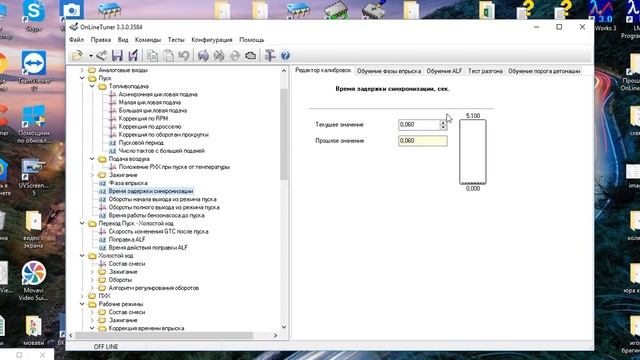Switch to the Обучение порога детонации tab
This screenshot has height=360, width=640.
pos(544,71)
